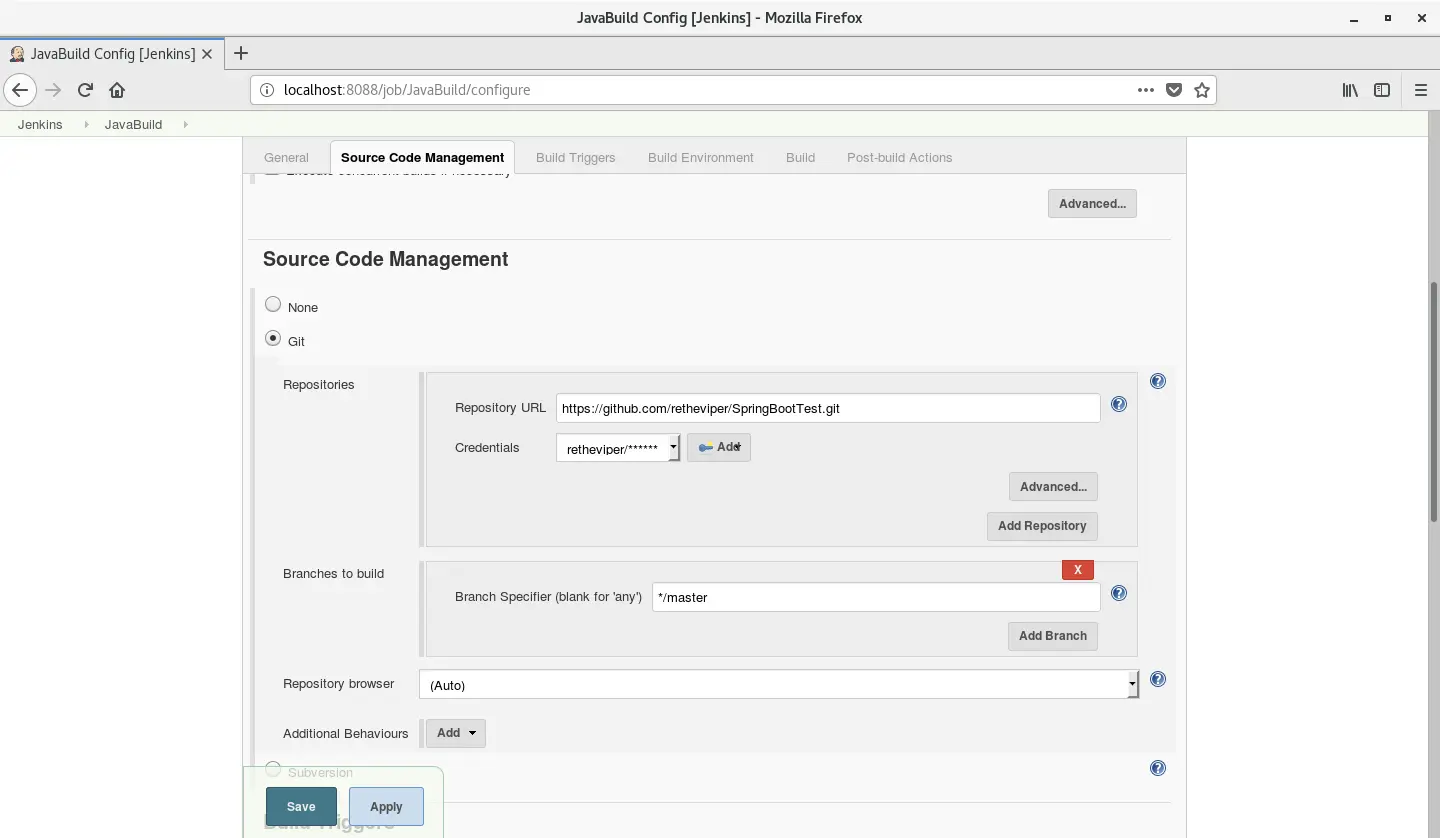Screen dimensions: 1440x838
Task: Open help for Branch Specifier field
Action: (1119, 593)
